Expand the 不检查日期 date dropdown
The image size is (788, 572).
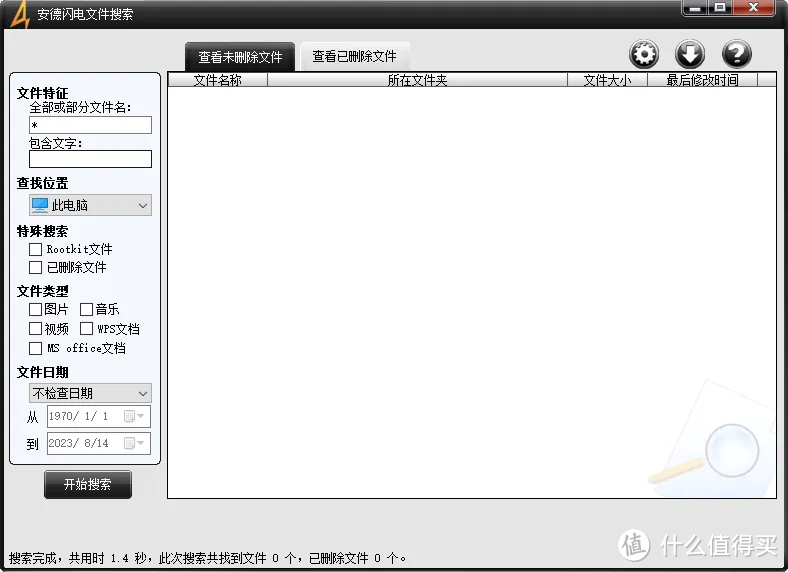90,393
